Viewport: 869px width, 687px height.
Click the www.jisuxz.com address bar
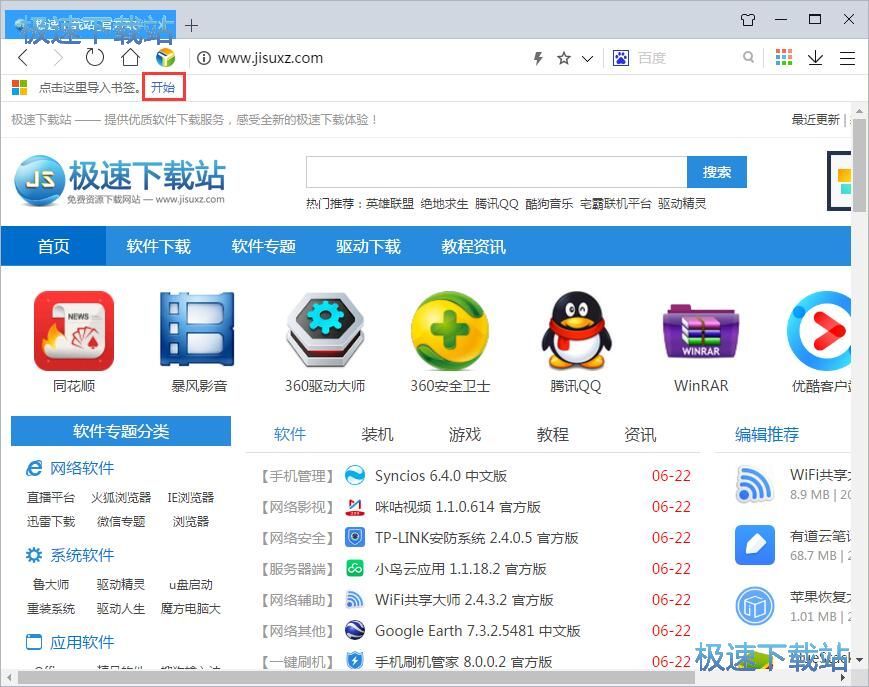(x=270, y=58)
